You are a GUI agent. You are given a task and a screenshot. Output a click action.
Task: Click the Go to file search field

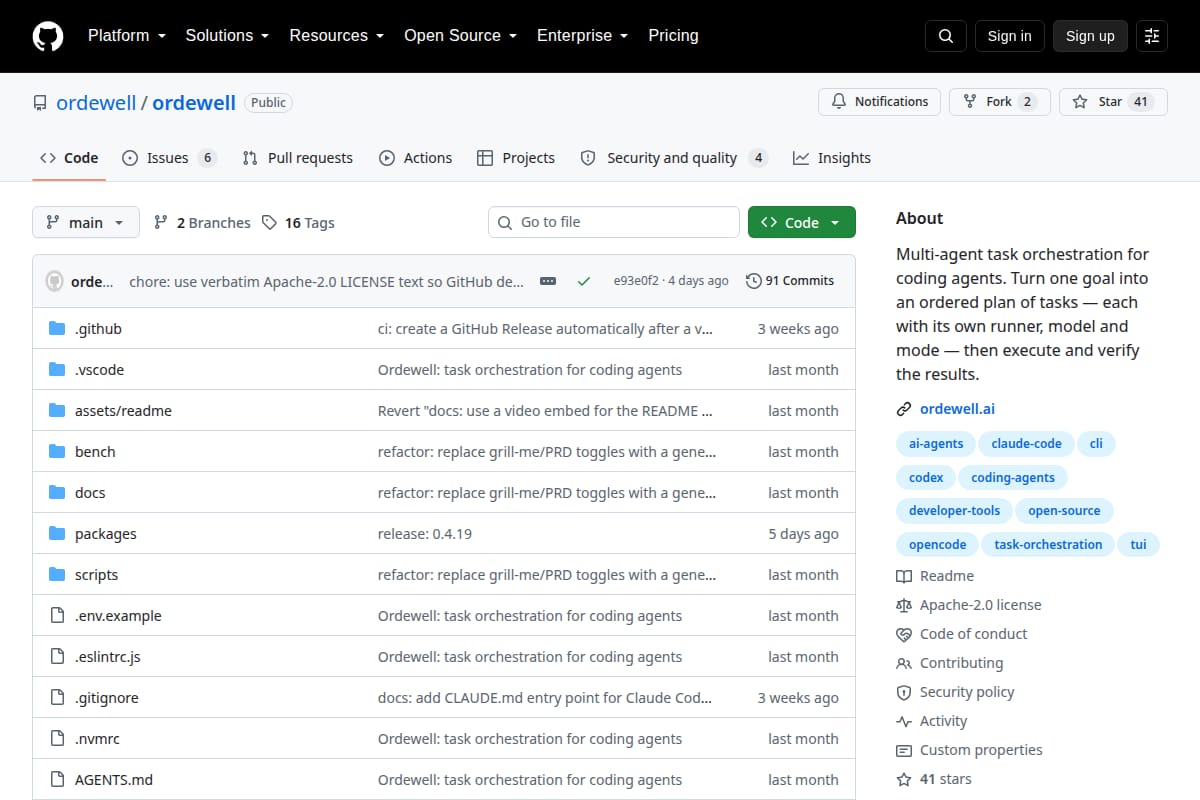tap(614, 222)
